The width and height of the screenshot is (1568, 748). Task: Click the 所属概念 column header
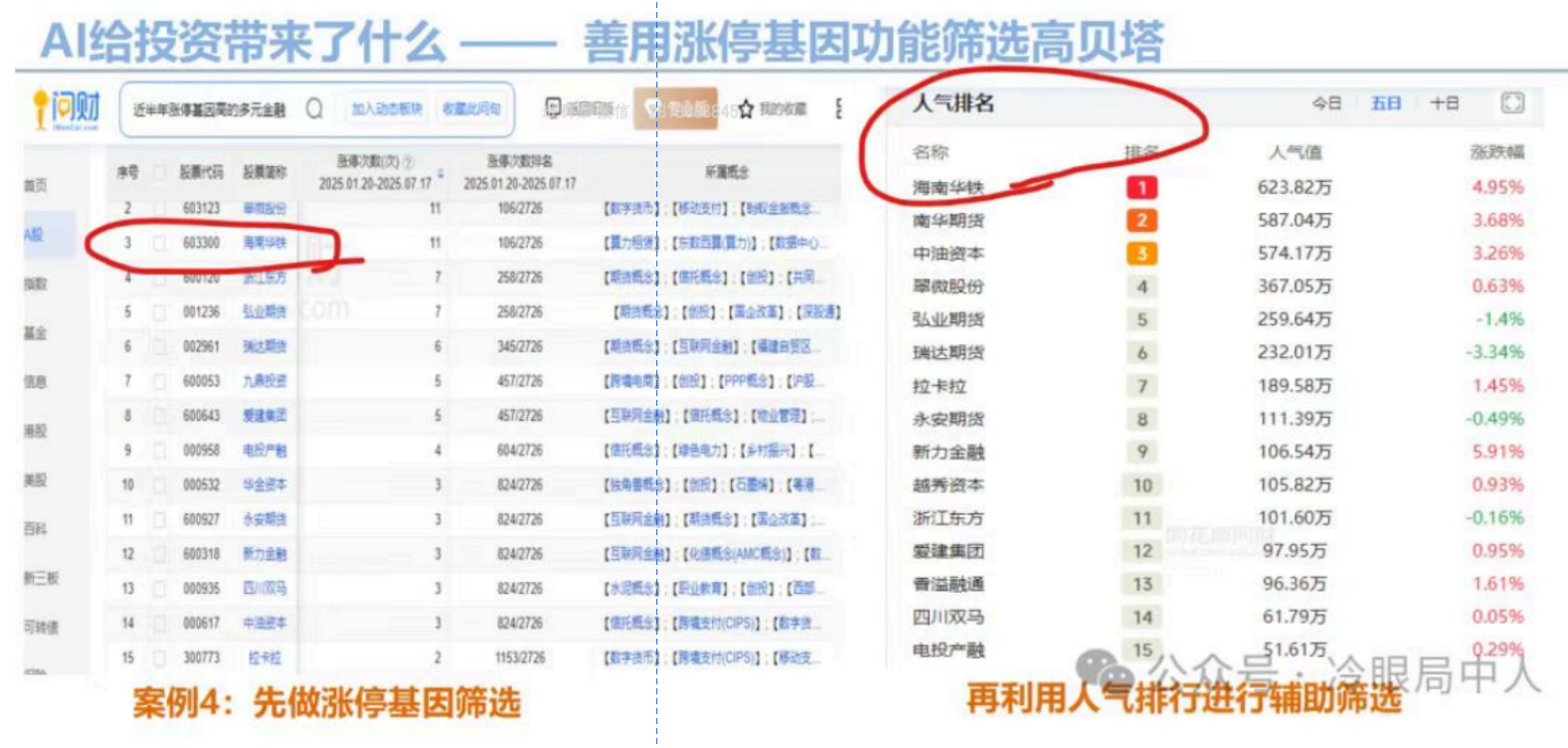coord(727,172)
